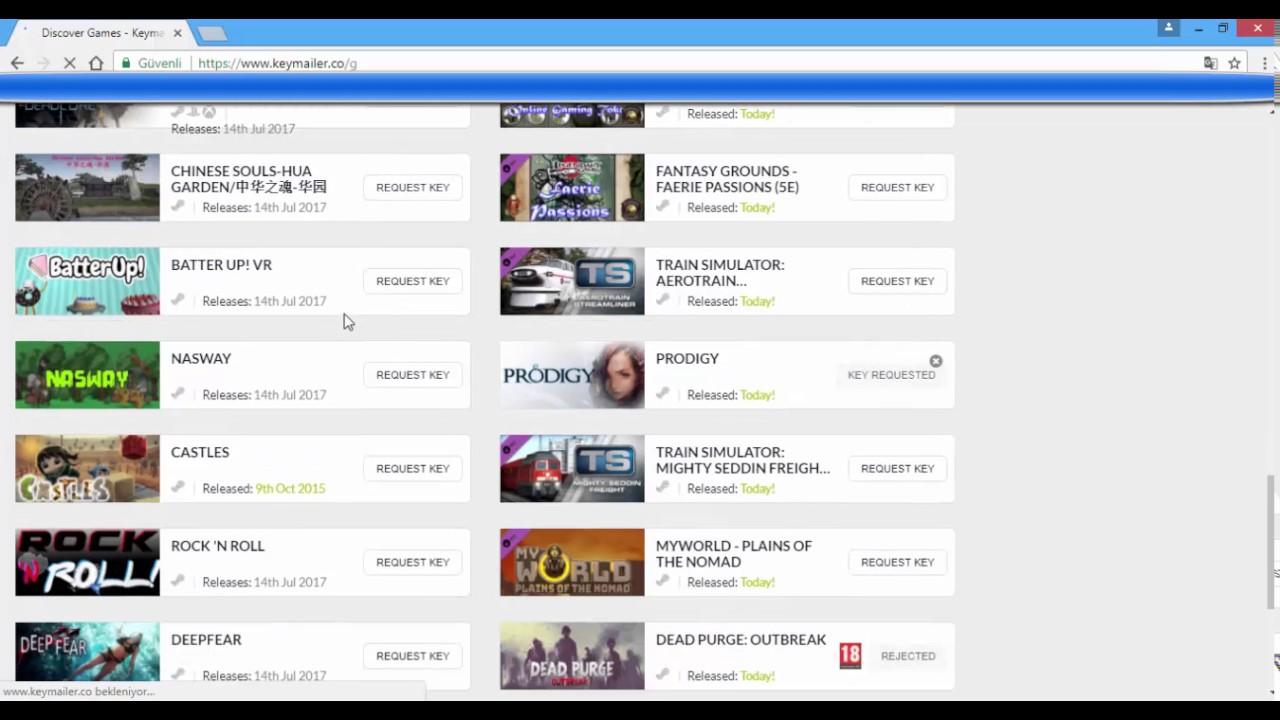This screenshot has height=720, width=1280.
Task: Request a key for Nasway
Action: [x=413, y=375]
